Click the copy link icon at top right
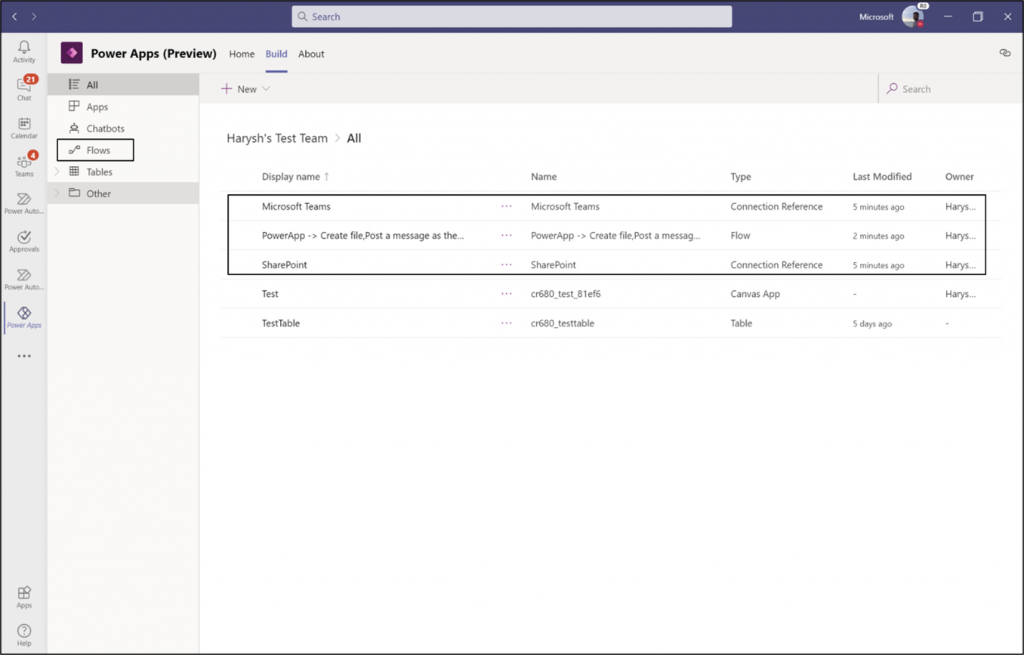Viewport: 1024px width, 655px height. (1004, 53)
